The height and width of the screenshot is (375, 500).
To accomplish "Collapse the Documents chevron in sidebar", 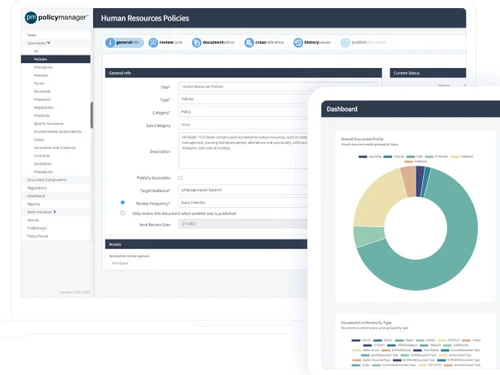I will 49,43.
